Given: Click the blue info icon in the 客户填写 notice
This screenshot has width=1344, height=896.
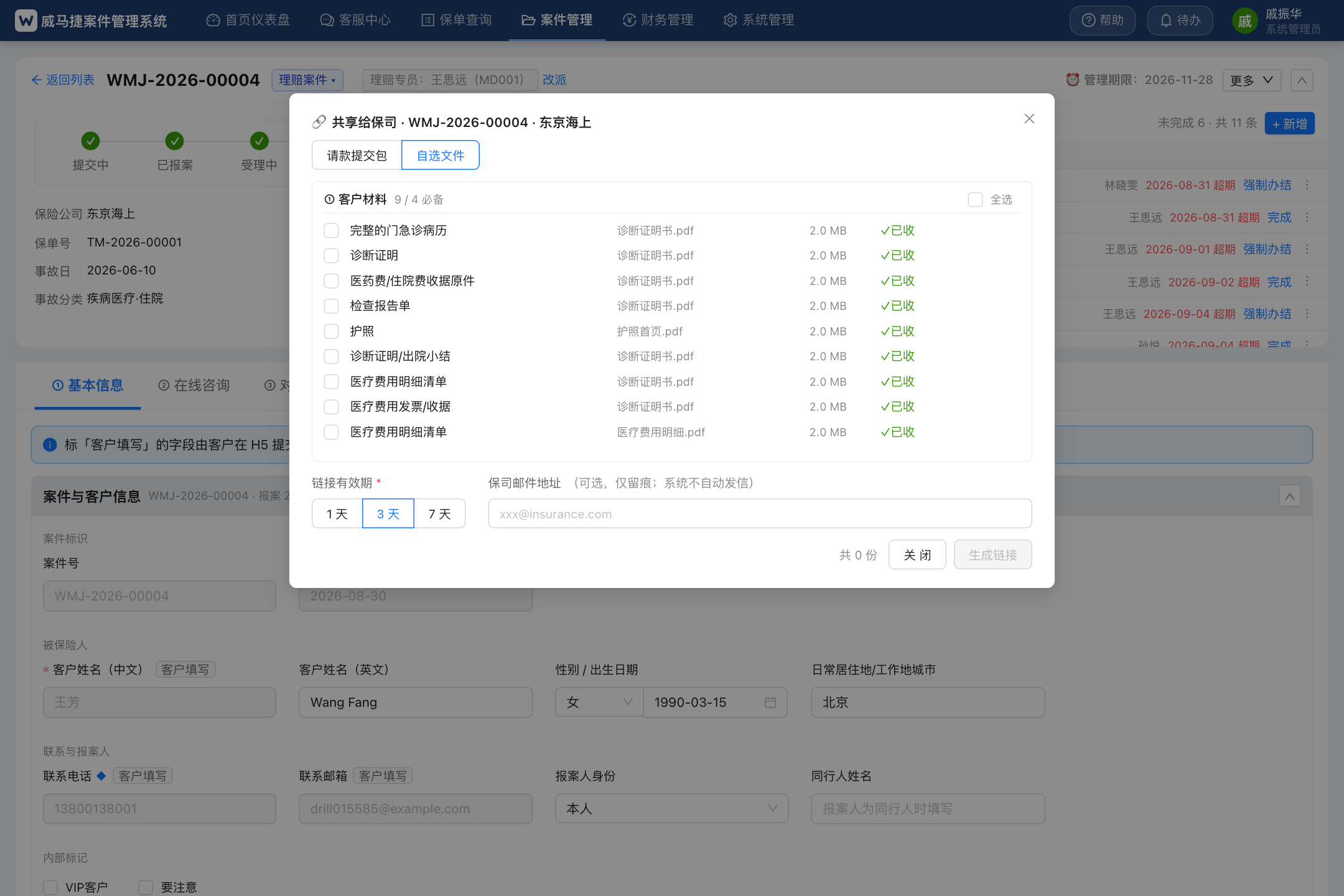Looking at the screenshot, I should [x=50, y=445].
